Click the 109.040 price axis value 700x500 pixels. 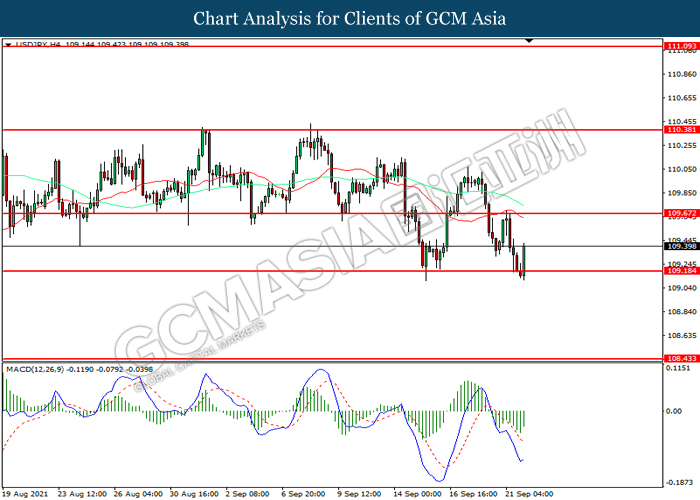coord(682,288)
